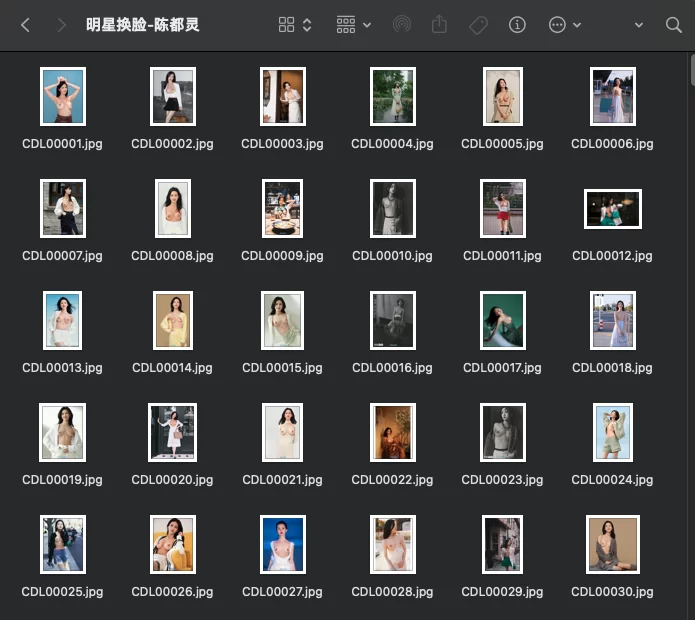Screen dimensions: 695x620
Task: Click the Search magnifier icon
Action: (x=673, y=25)
